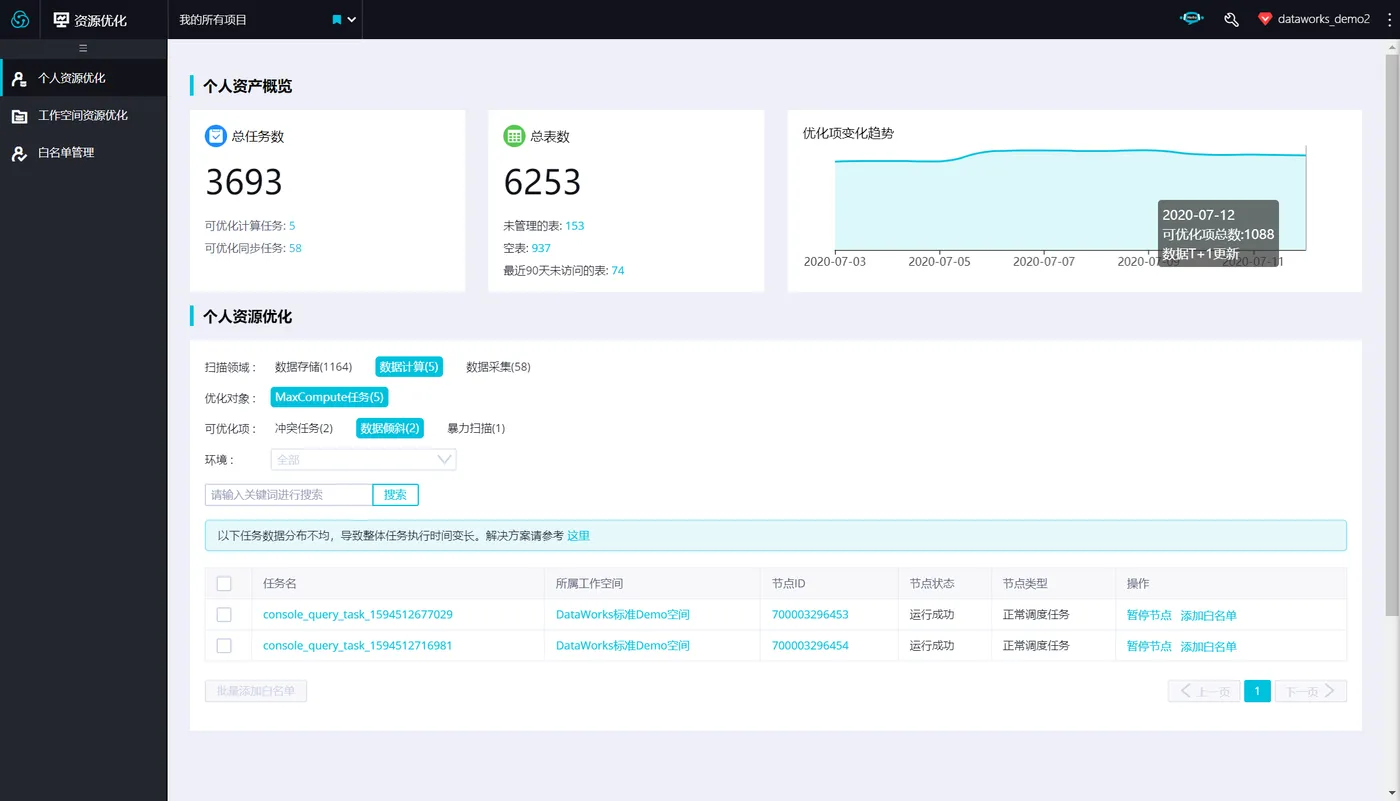Image resolution: width=1400 pixels, height=801 pixels.
Task: Click 添加白名单 for node 700003296454
Action: point(1208,647)
